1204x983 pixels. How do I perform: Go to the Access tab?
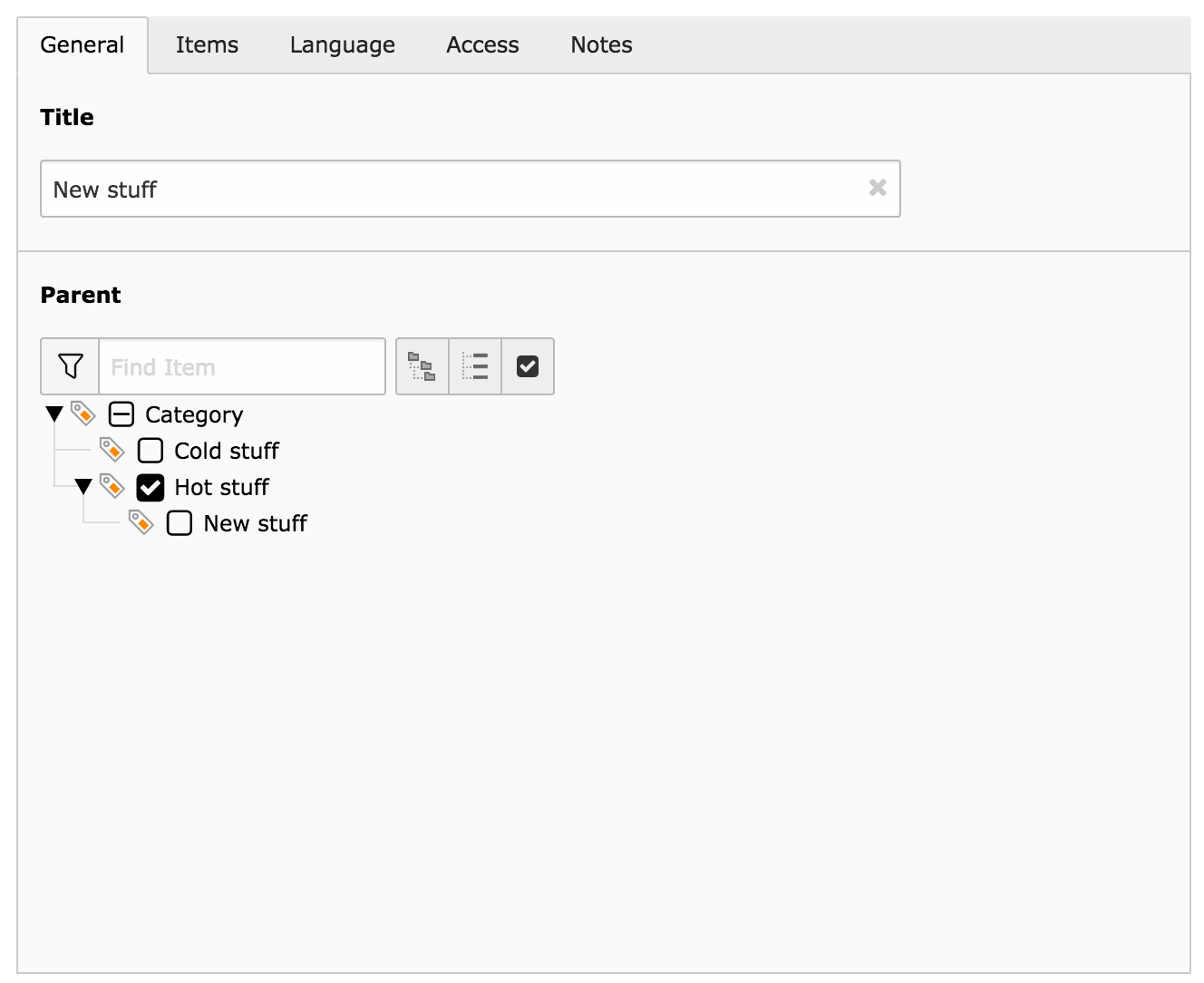point(482,45)
